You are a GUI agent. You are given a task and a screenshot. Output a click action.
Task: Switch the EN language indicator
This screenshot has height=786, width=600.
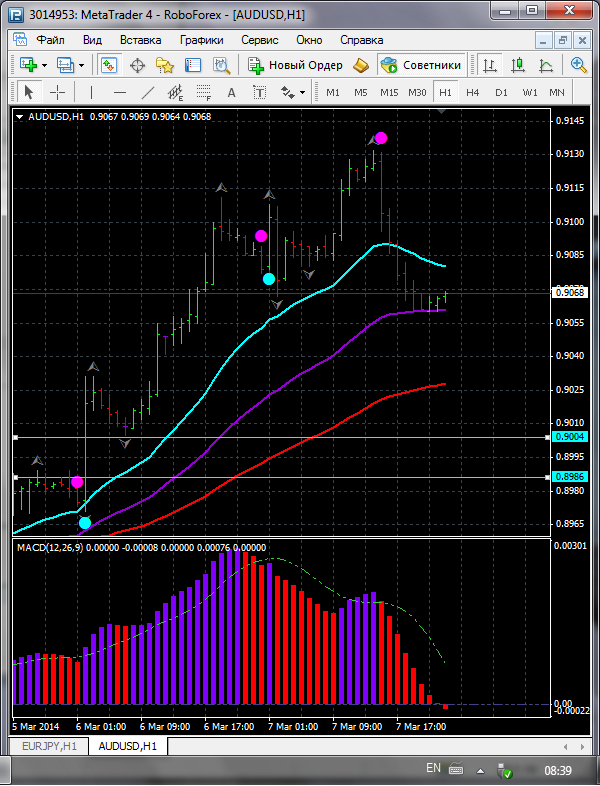[433, 768]
